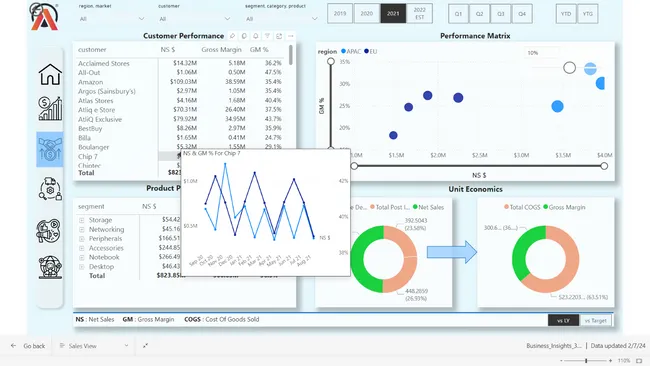This screenshot has width=650, height=366.
Task: Click the Total COGS legend entry
Action: click(522, 207)
